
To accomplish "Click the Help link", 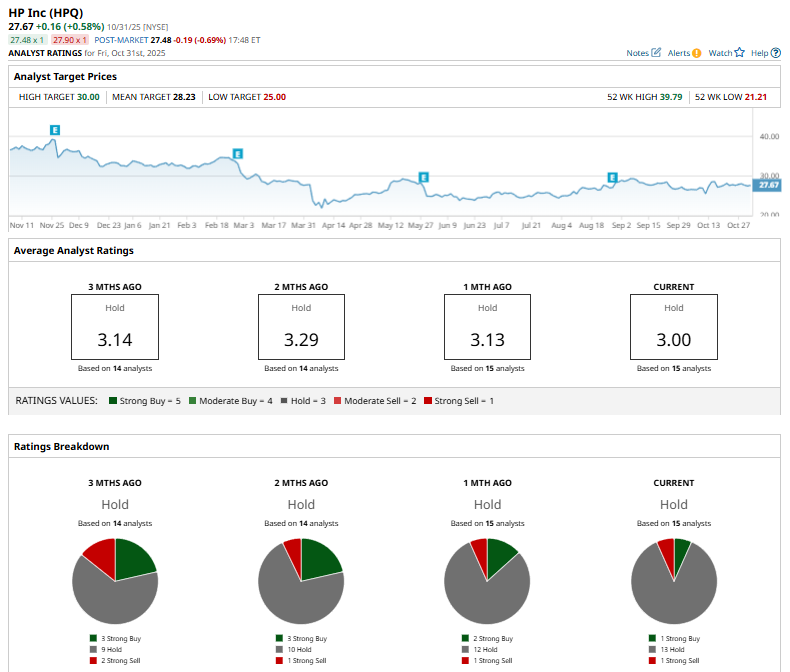I will coord(759,53).
